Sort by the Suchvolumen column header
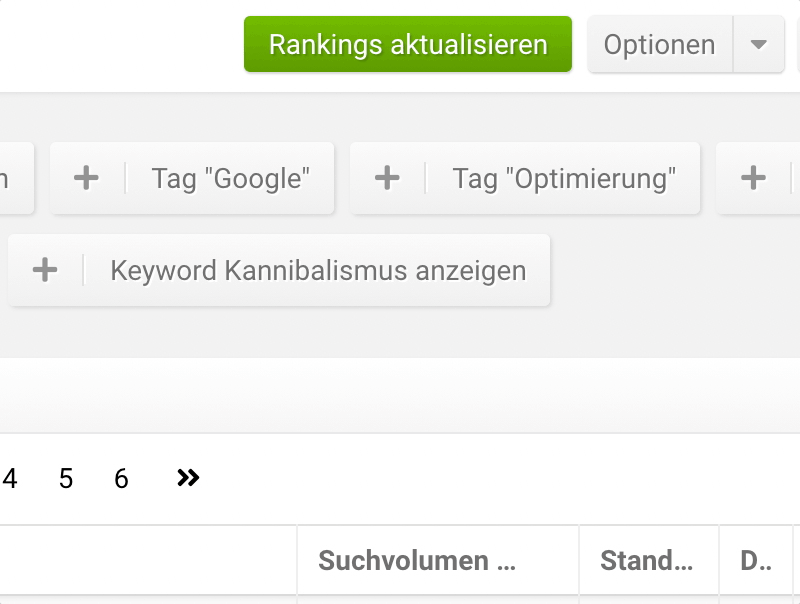 417,560
